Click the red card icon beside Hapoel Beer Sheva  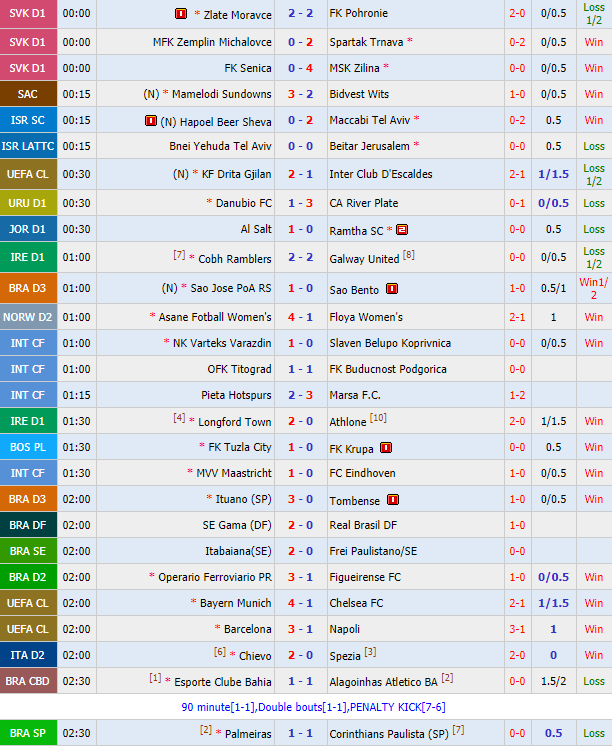click(150, 121)
